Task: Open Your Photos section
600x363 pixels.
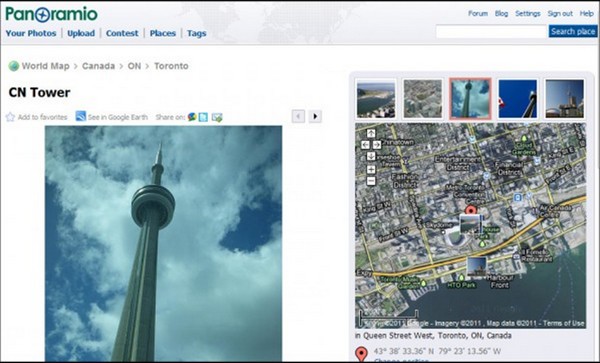Action: (x=31, y=33)
